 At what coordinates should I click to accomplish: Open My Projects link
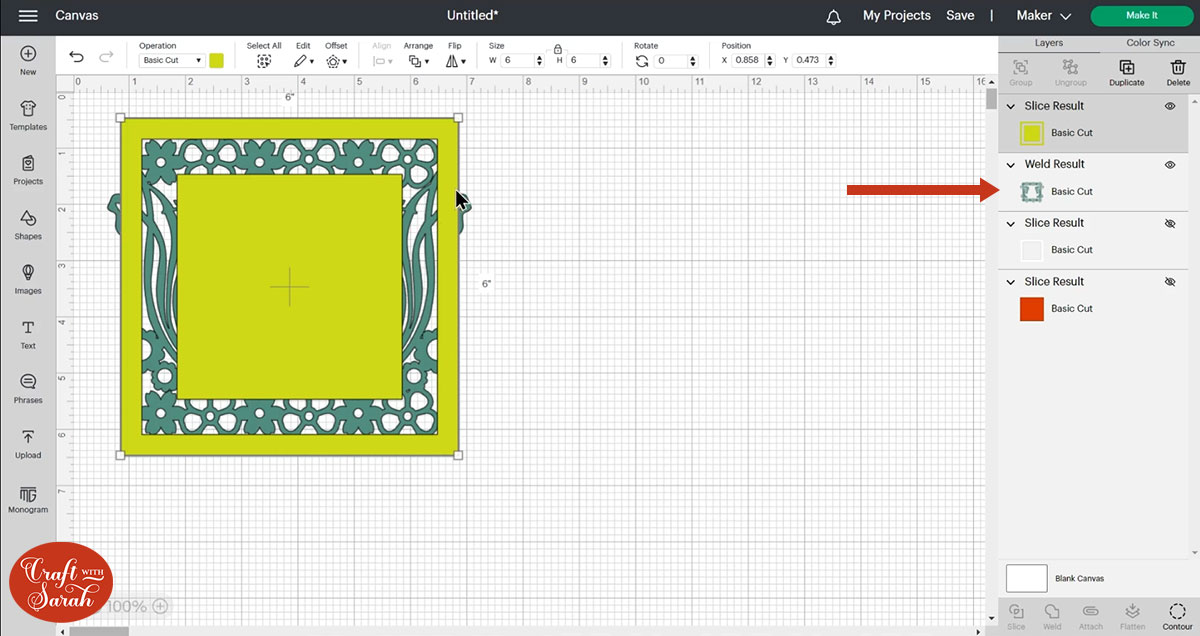tap(896, 16)
